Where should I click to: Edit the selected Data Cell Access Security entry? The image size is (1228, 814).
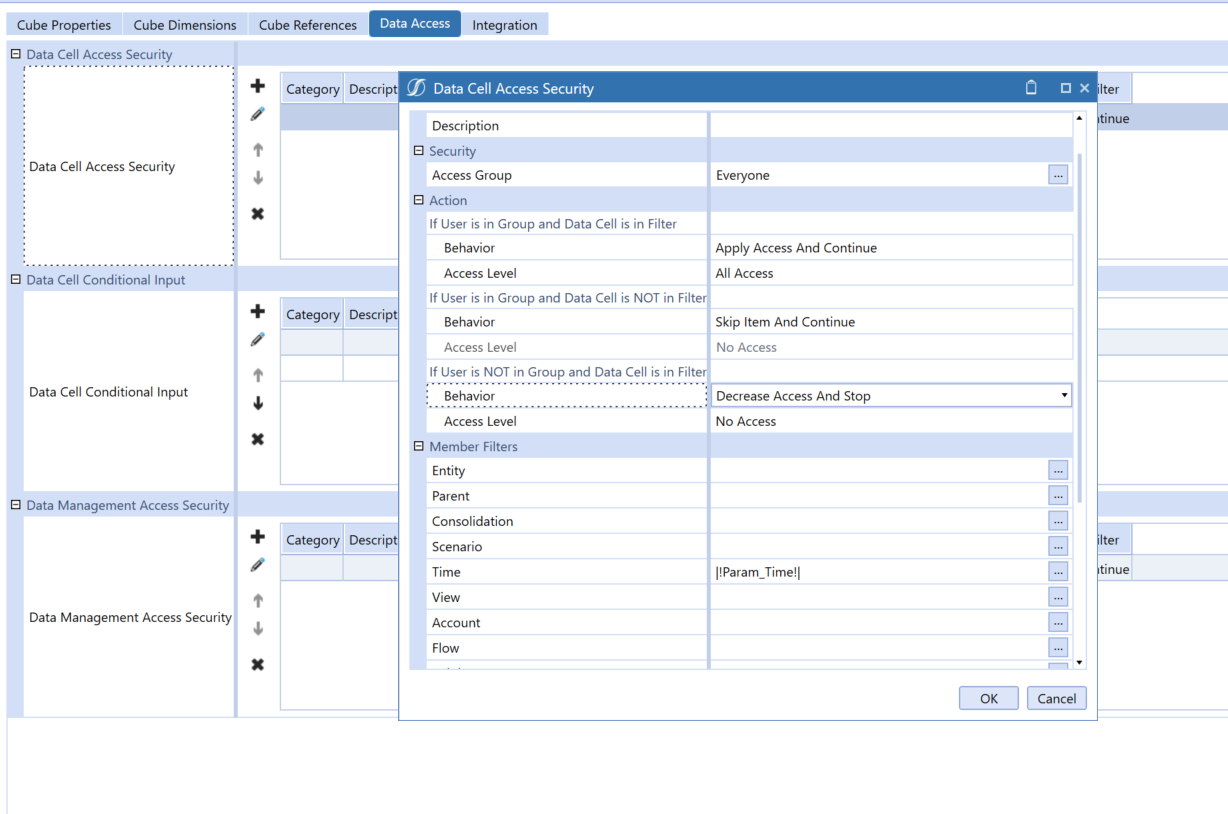[257, 114]
